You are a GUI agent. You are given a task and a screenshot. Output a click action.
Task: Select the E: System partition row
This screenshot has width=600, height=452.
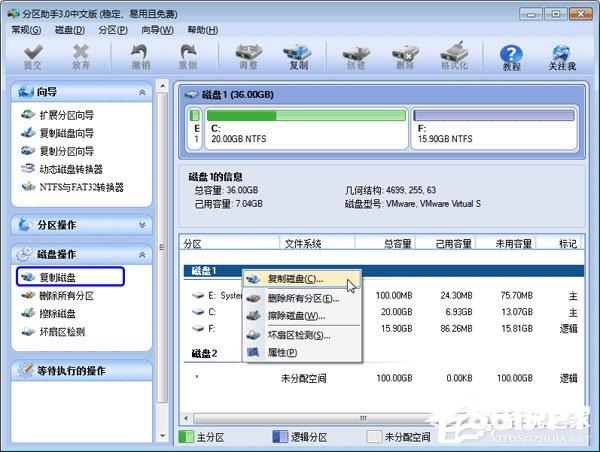pyautogui.click(x=384, y=295)
